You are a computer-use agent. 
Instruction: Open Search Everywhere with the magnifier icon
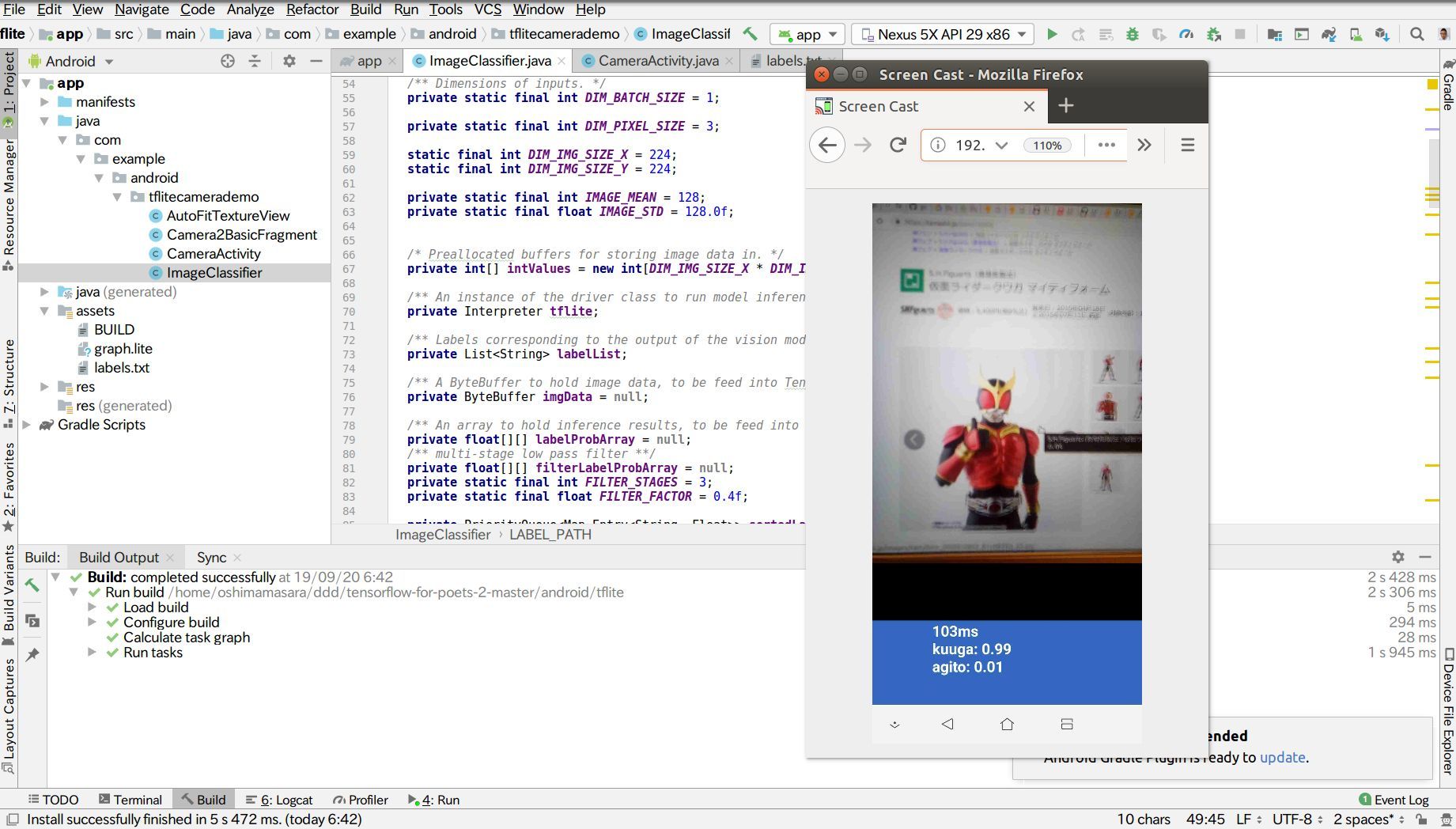1416,34
